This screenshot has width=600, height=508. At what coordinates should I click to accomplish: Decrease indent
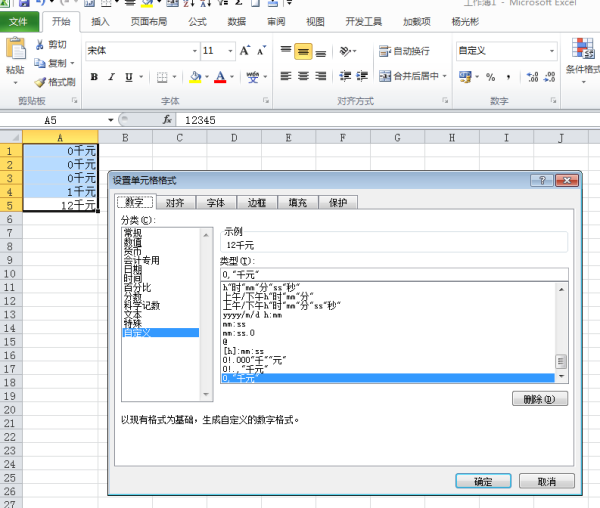[x=345, y=76]
